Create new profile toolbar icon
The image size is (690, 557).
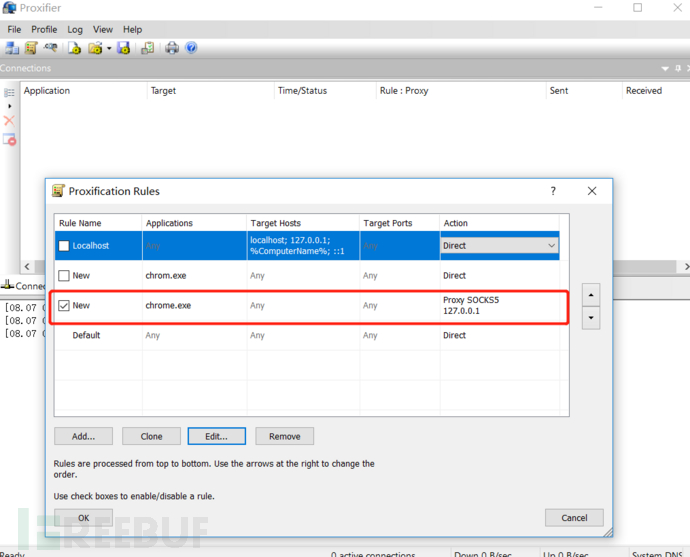[75, 48]
